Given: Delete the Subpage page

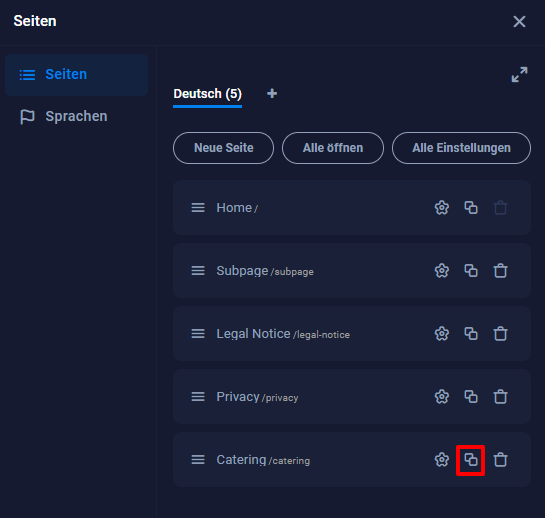Looking at the screenshot, I should pyautogui.click(x=501, y=271).
